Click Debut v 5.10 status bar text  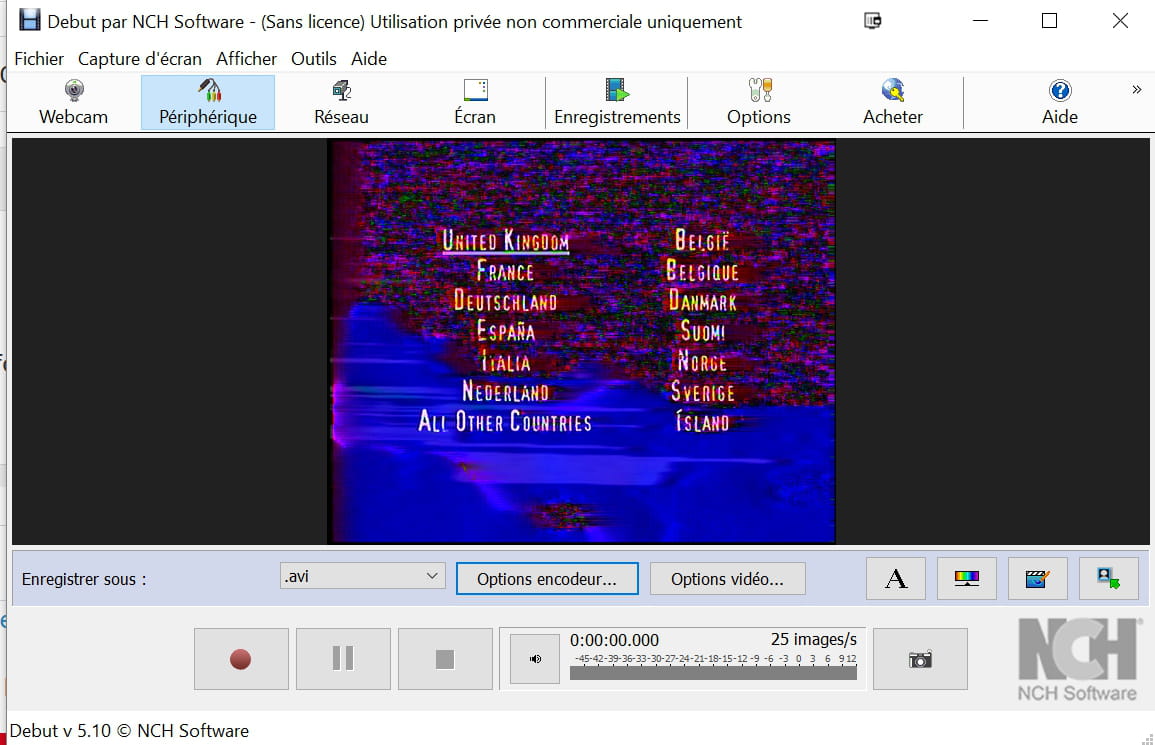[x=129, y=731]
